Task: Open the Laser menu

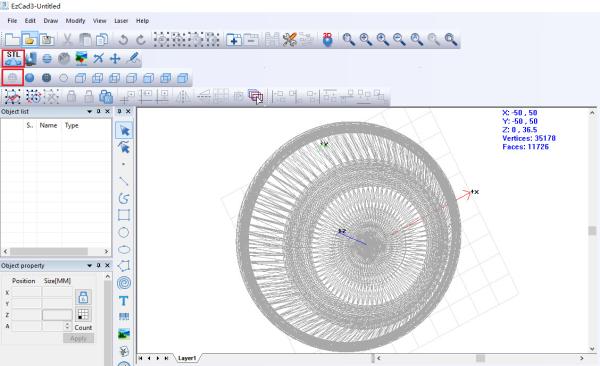Action: (x=121, y=21)
